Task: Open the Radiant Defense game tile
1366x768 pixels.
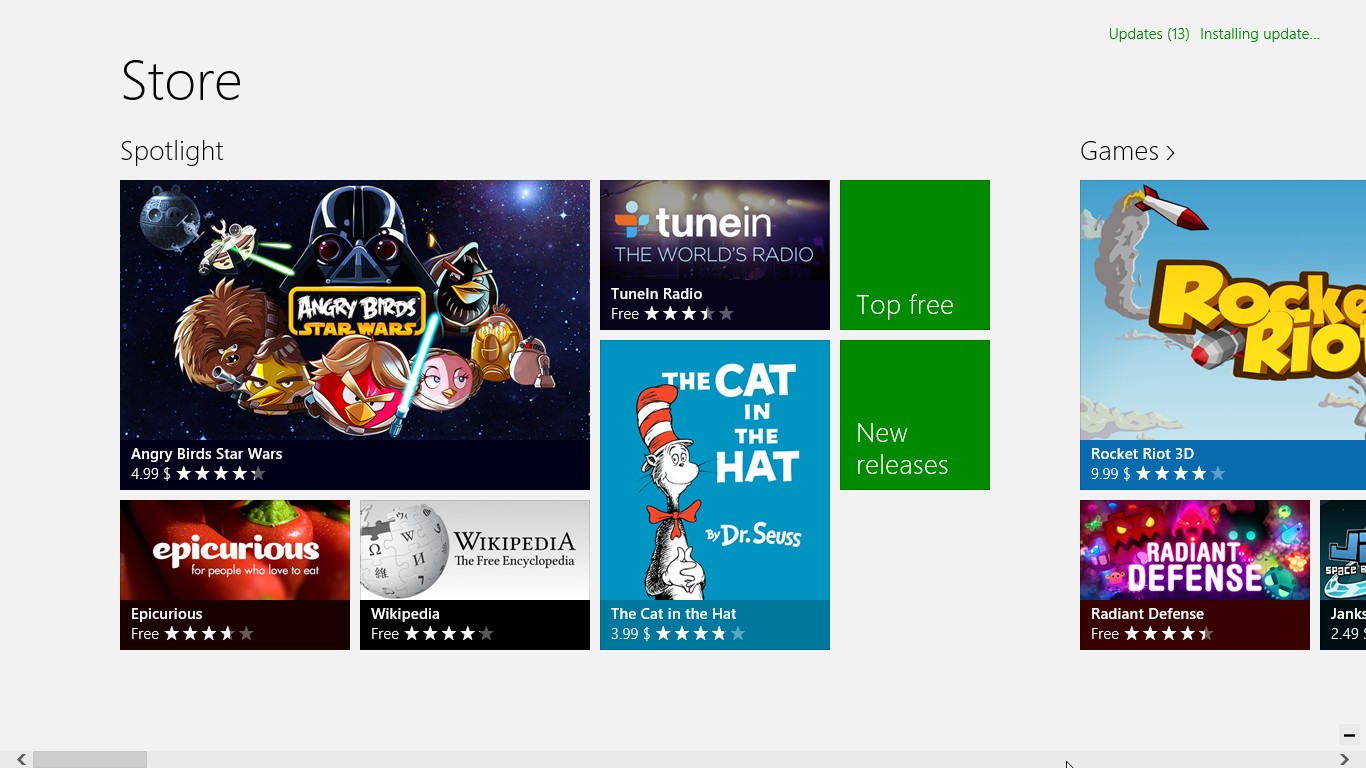Action: pos(1195,575)
